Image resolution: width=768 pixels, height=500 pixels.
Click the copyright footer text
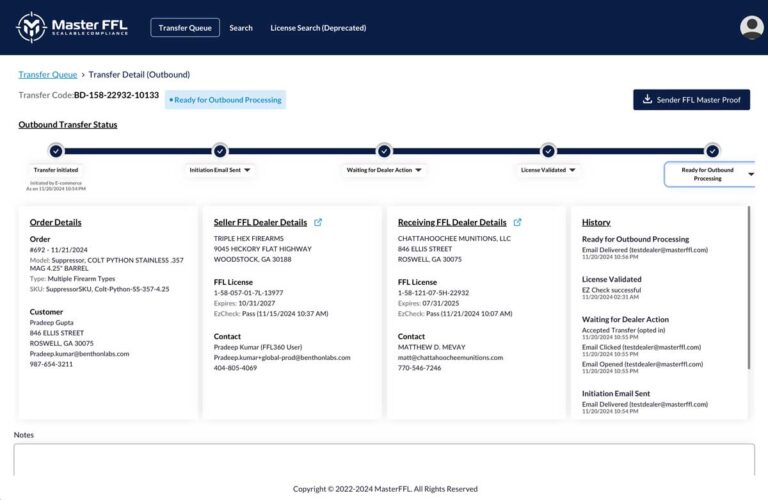click(x=385, y=489)
